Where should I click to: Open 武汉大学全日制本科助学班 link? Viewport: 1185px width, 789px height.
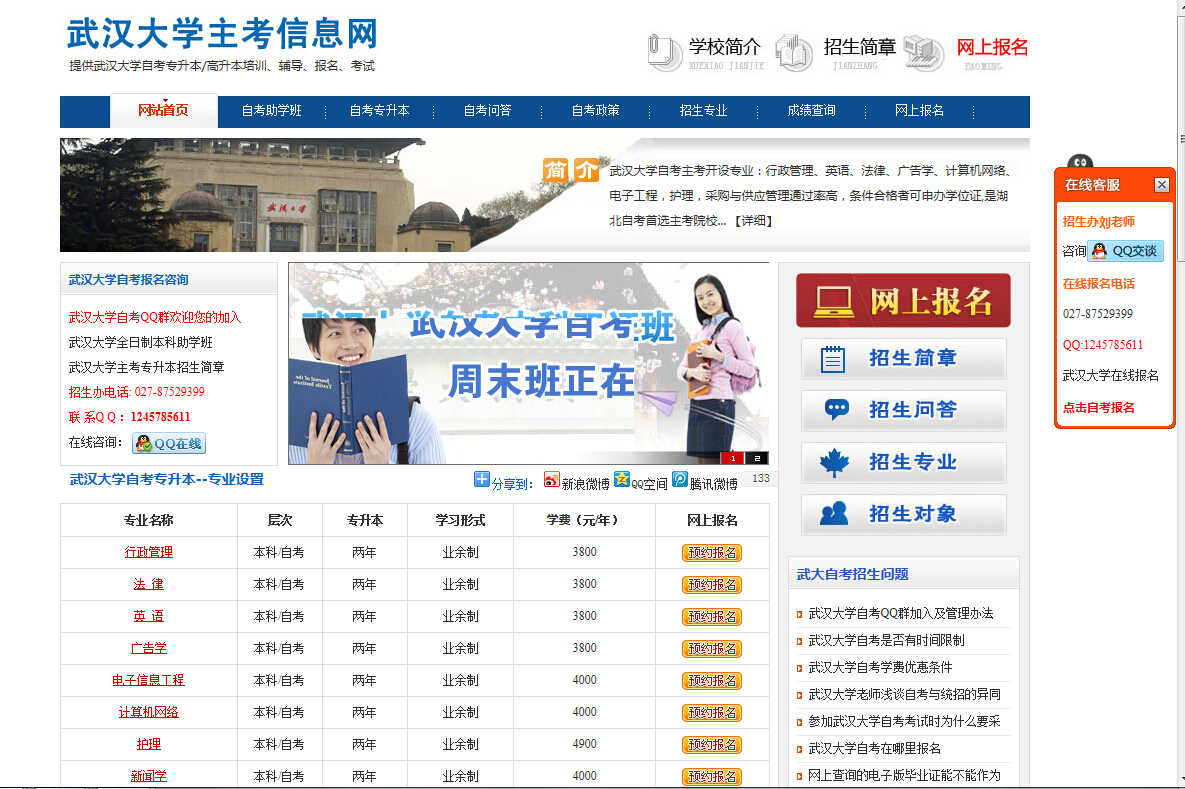(141, 342)
